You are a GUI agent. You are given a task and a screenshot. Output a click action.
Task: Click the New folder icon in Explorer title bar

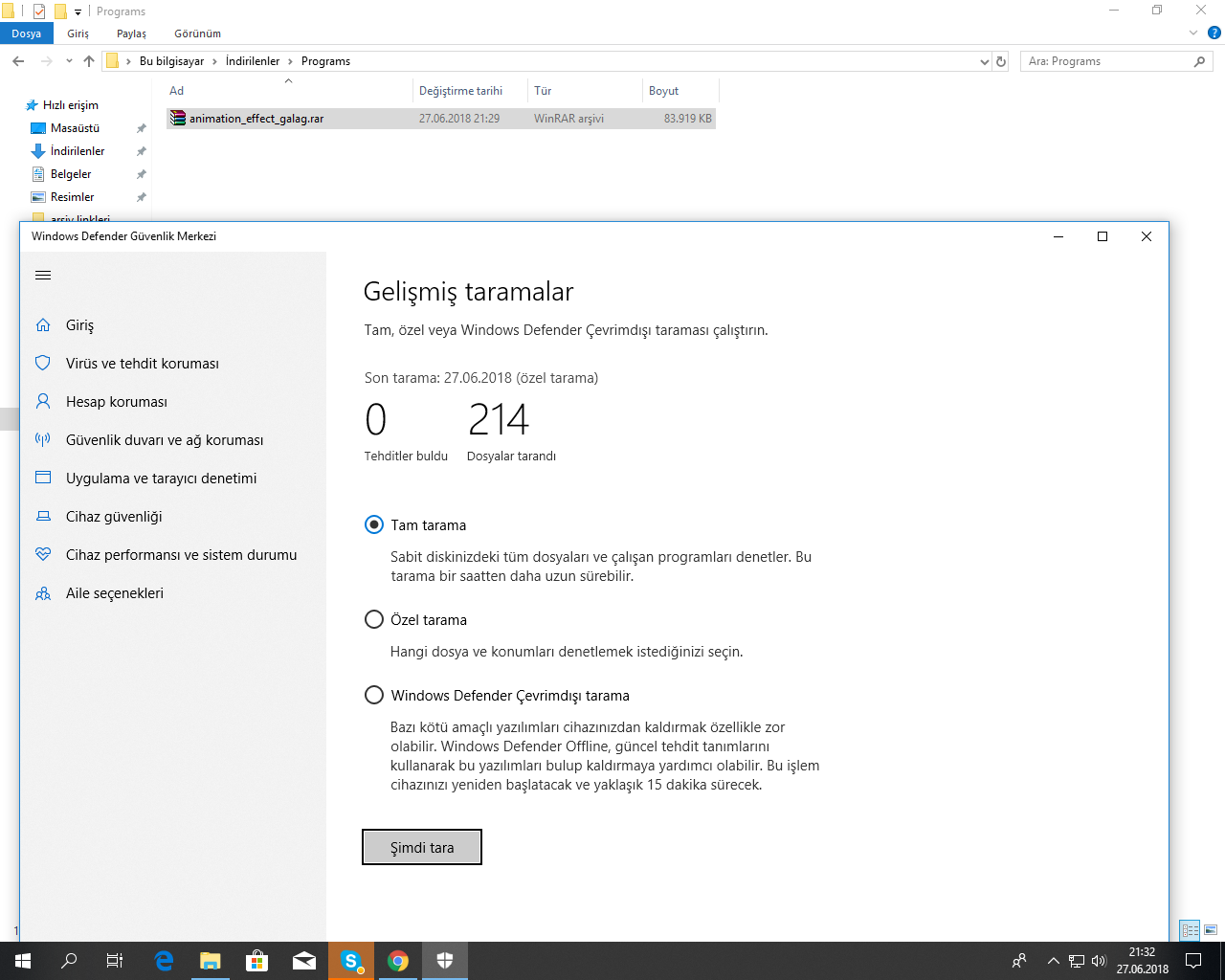point(60,11)
